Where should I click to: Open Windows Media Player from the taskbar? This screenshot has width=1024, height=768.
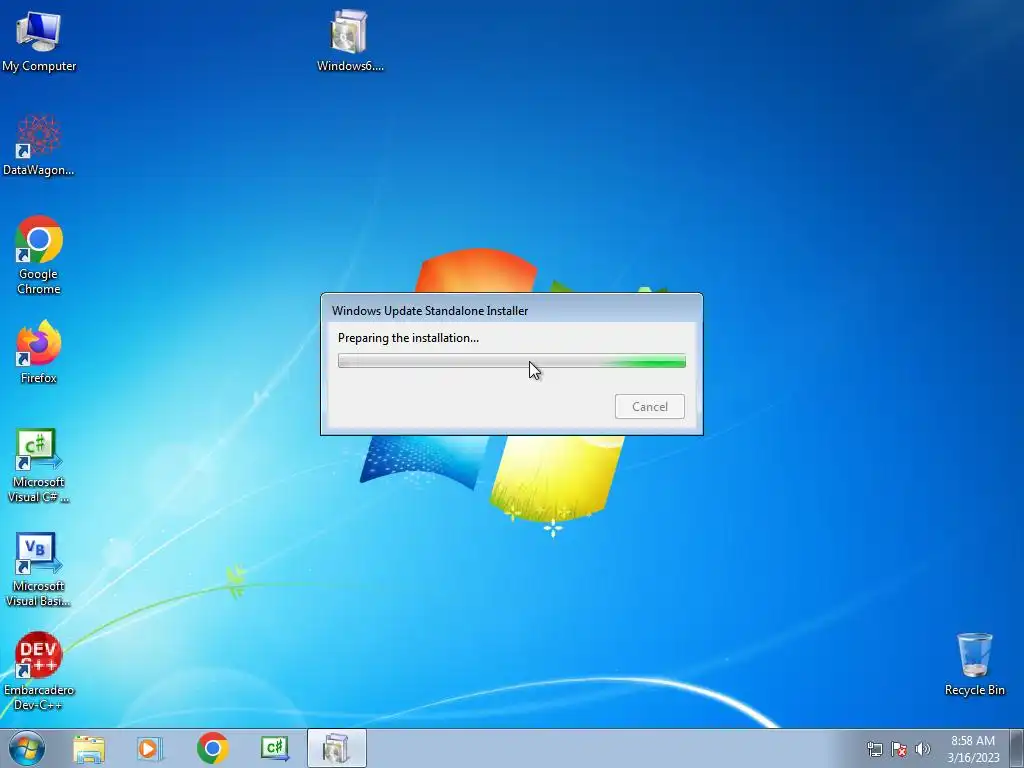tap(150, 749)
